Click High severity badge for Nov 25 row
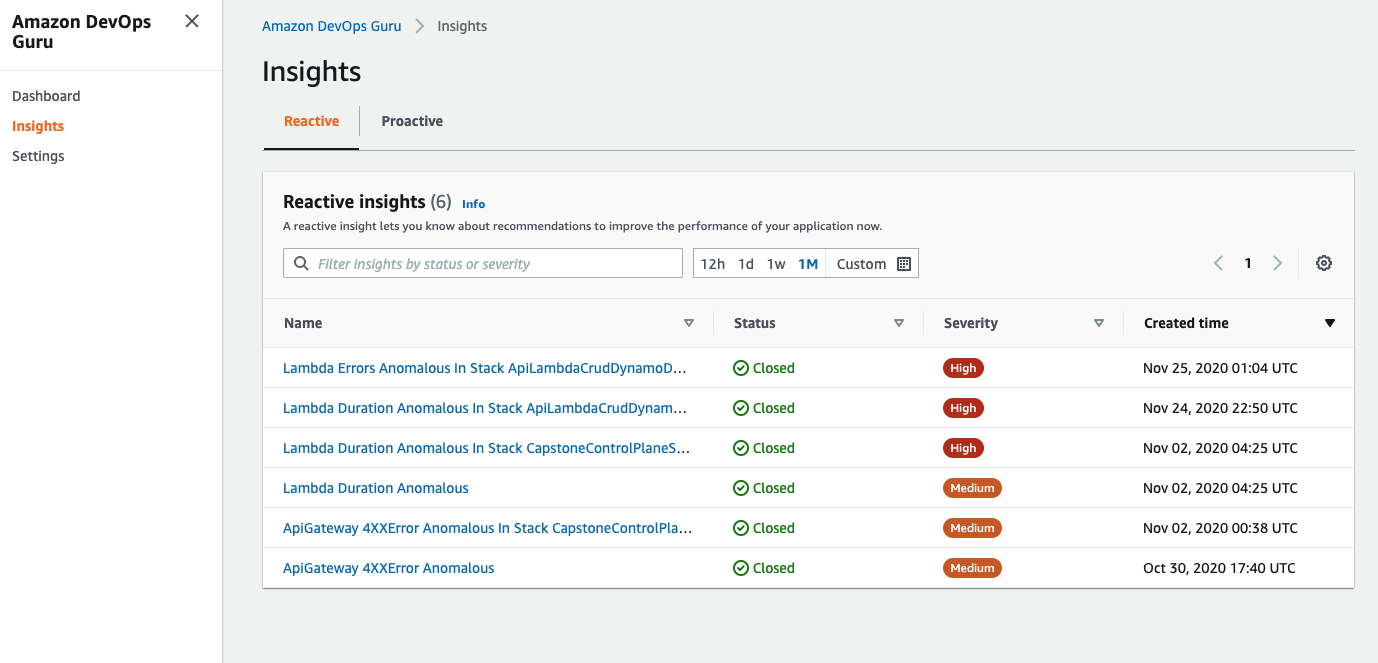Image resolution: width=1378 pixels, height=663 pixels. pyautogui.click(x=963, y=368)
